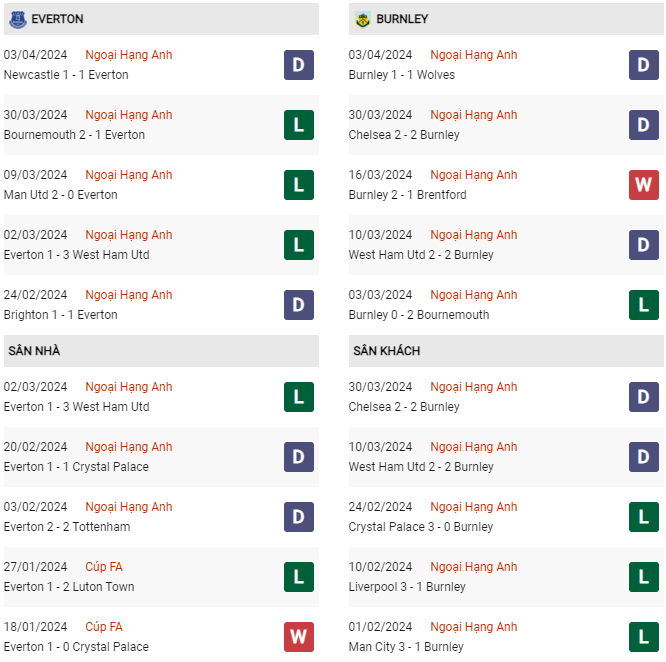Click the D badge for Newcastle 1-1 Everton

[x=299, y=65]
